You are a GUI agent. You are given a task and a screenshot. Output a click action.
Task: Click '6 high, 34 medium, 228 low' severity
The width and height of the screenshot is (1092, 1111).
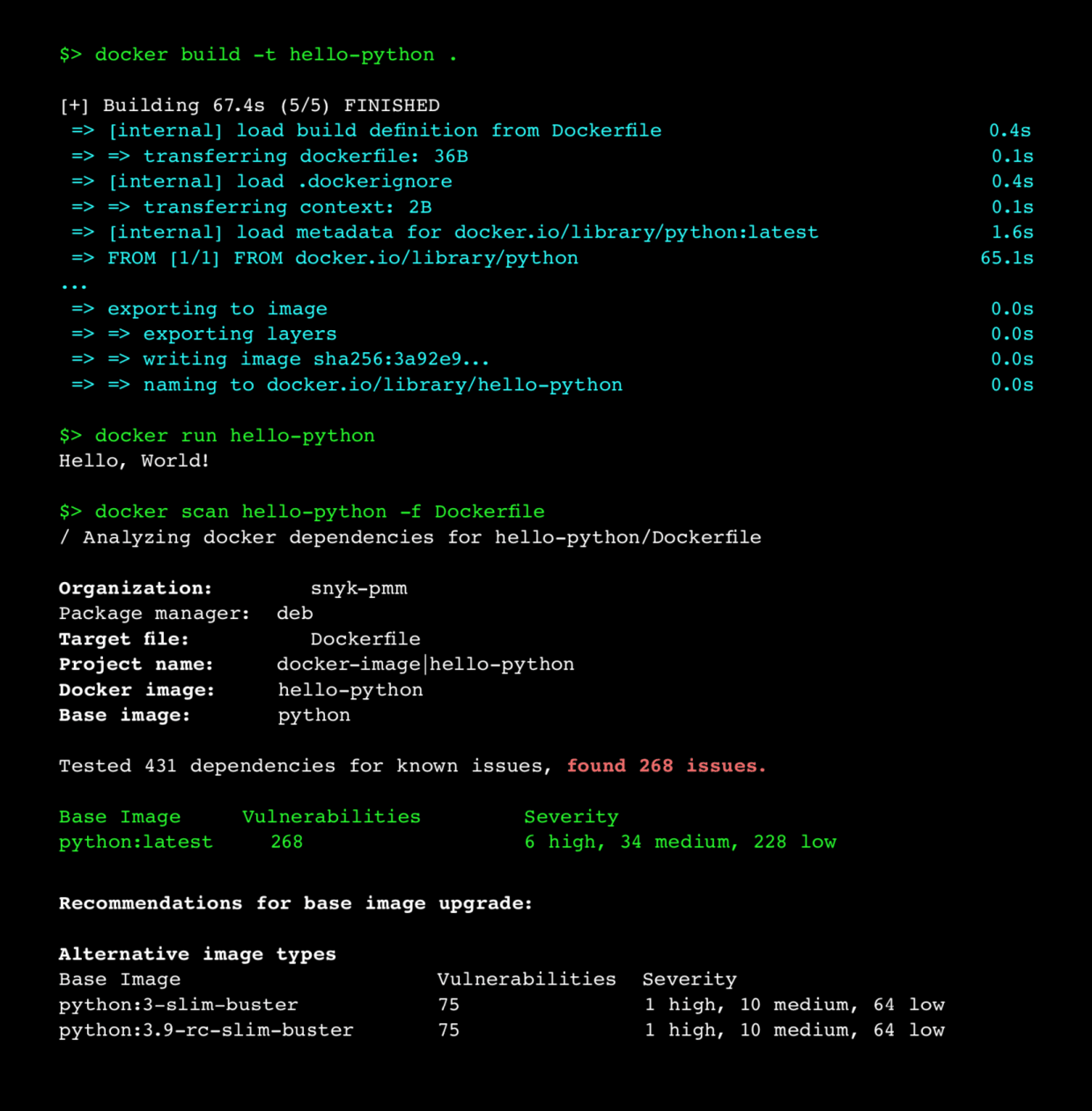(x=681, y=842)
